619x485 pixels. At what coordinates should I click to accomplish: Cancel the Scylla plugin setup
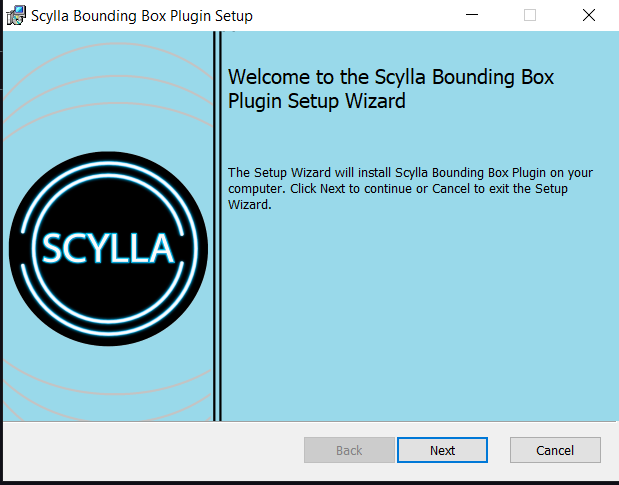point(555,450)
